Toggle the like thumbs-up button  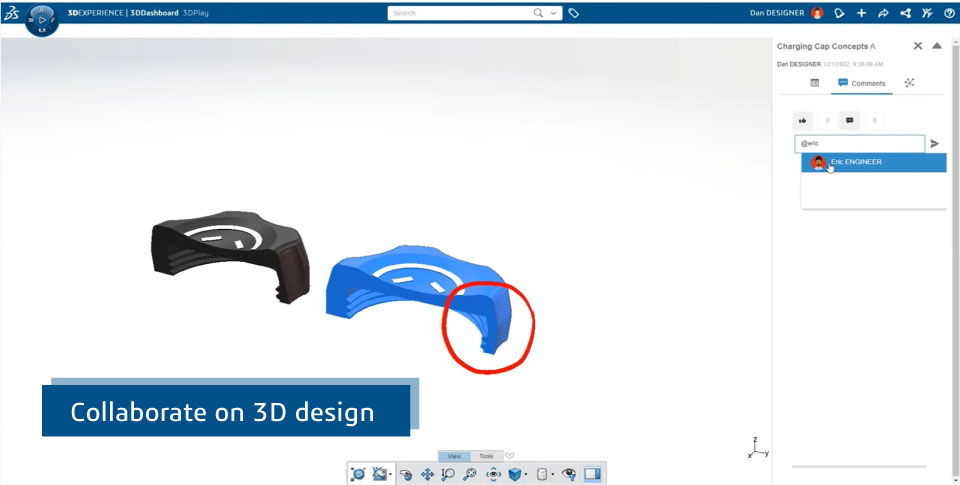click(x=802, y=120)
